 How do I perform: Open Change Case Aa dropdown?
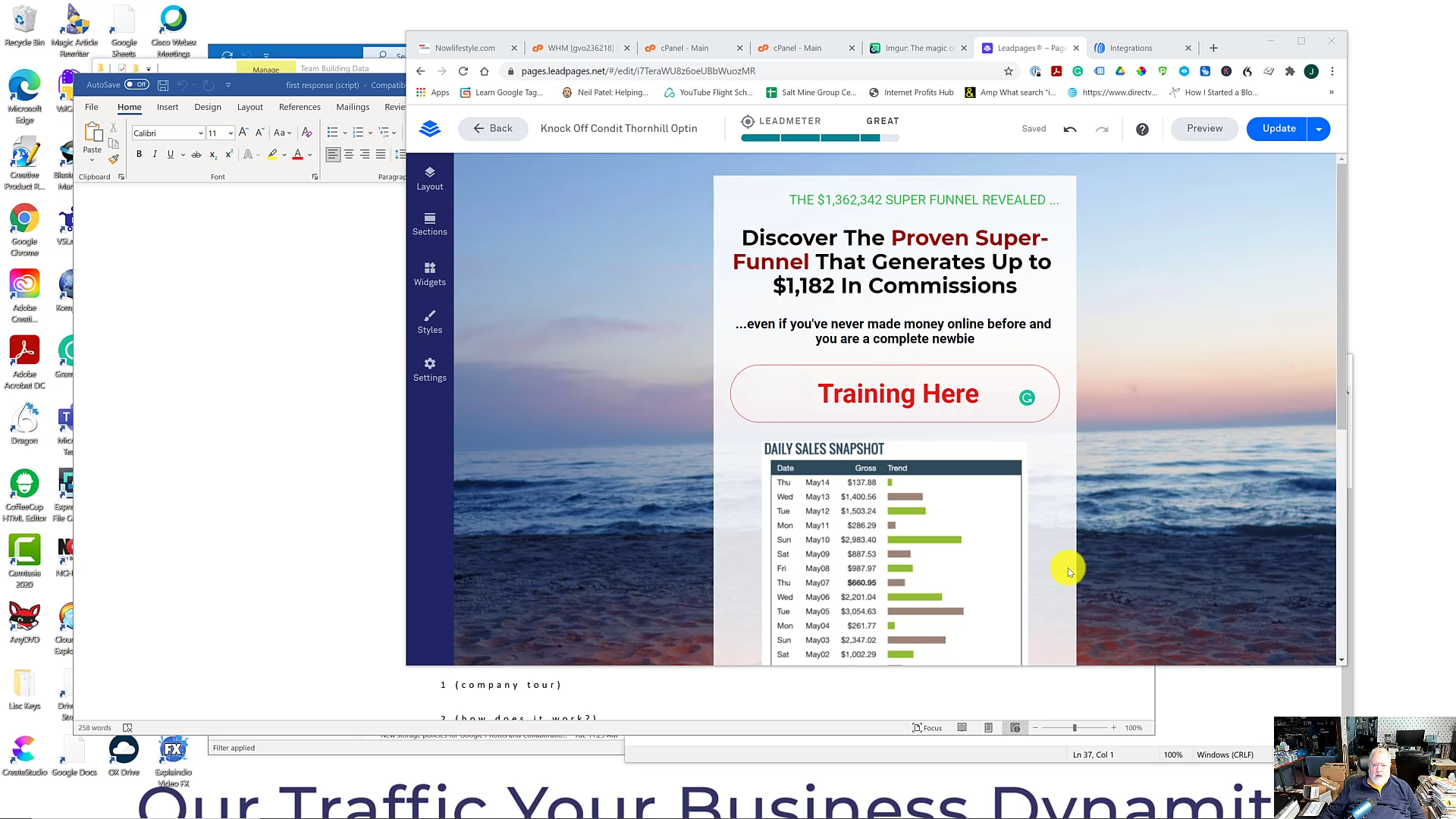pyautogui.click(x=282, y=133)
